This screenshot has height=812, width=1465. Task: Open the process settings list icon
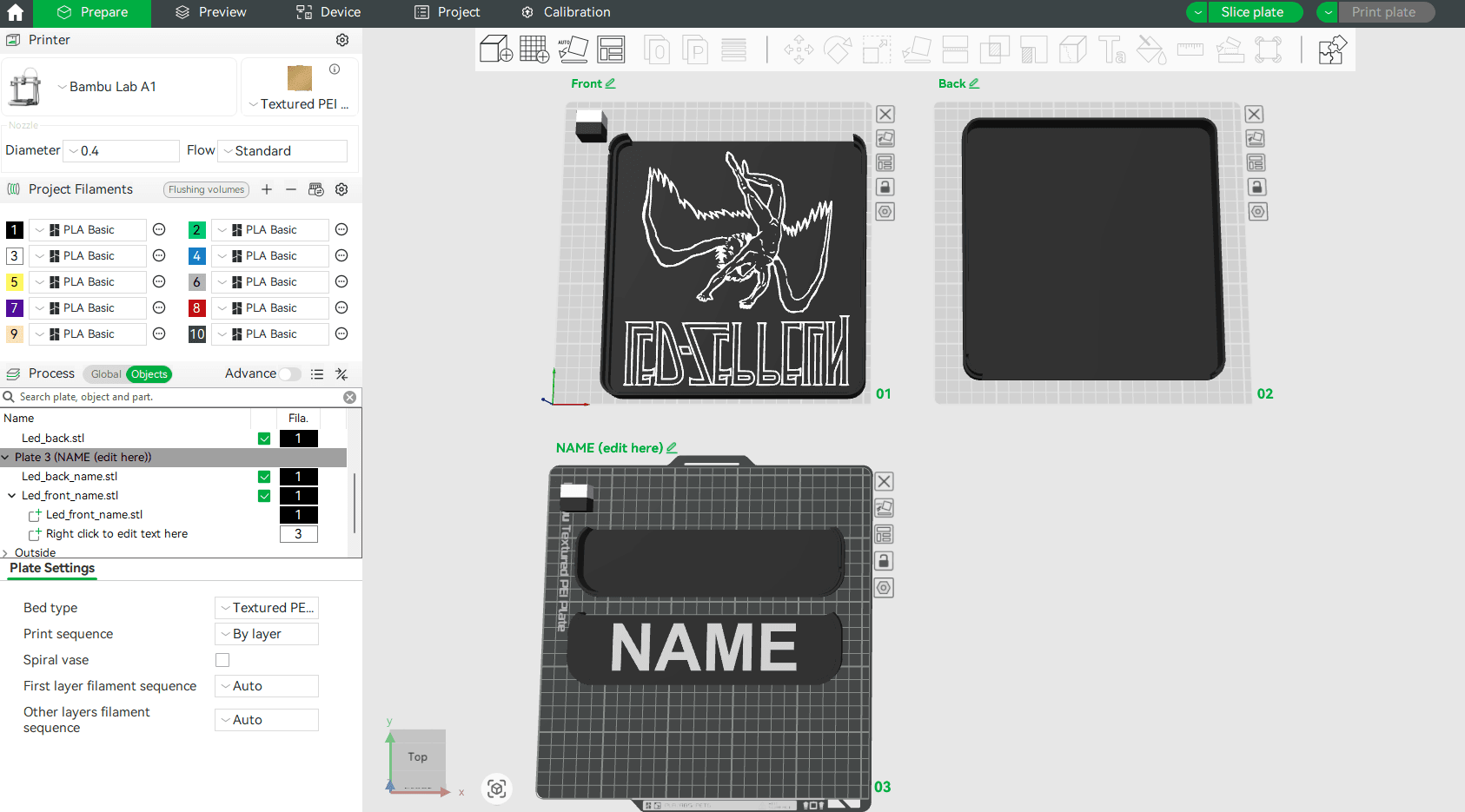click(317, 374)
